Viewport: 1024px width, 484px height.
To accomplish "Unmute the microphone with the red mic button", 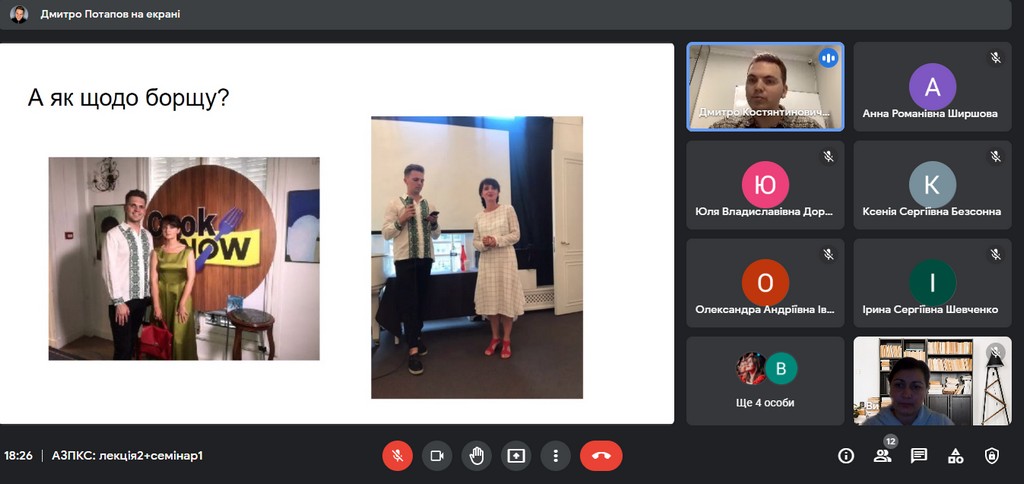I will [397, 456].
